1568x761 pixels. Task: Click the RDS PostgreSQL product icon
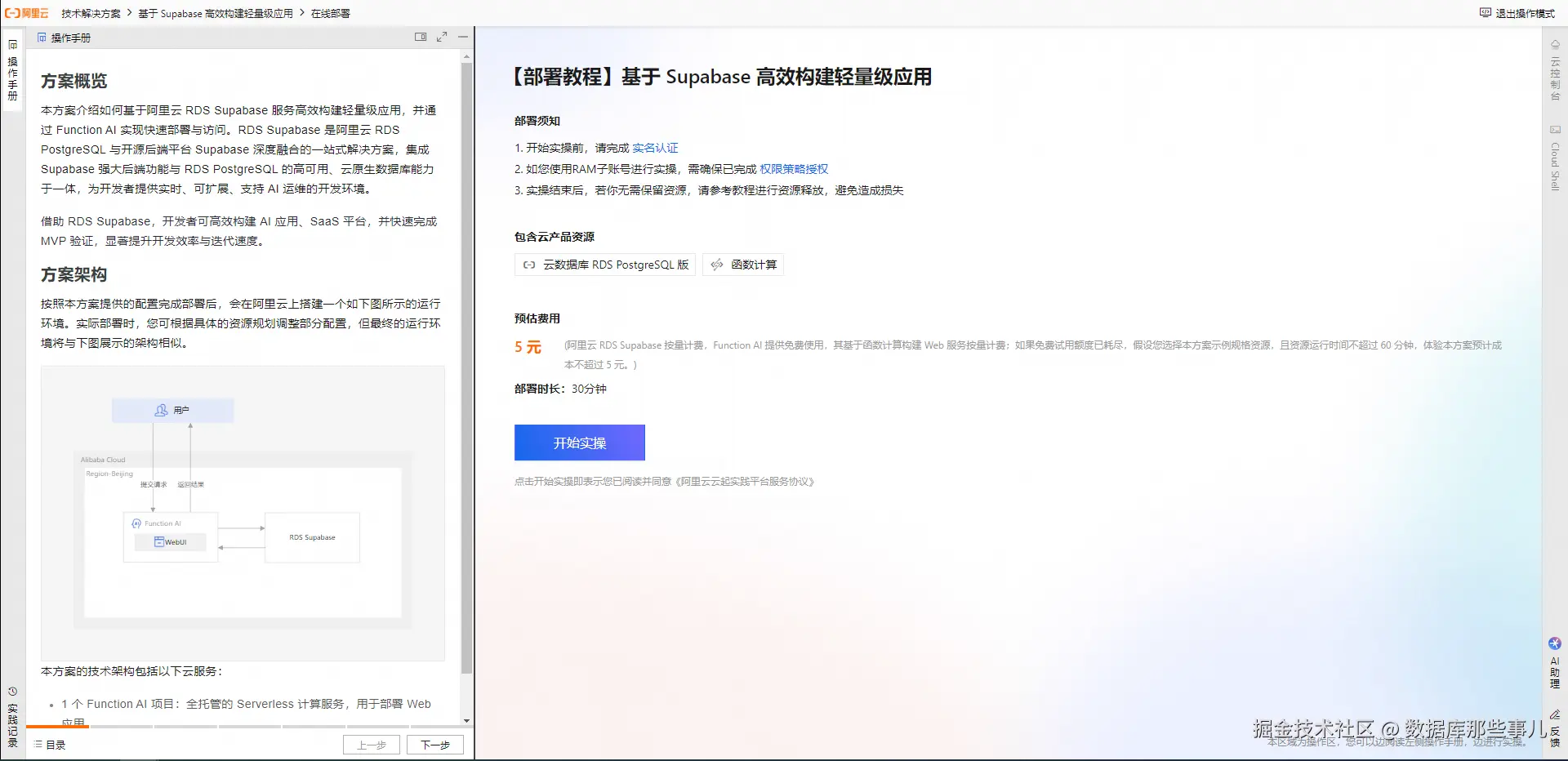click(529, 265)
